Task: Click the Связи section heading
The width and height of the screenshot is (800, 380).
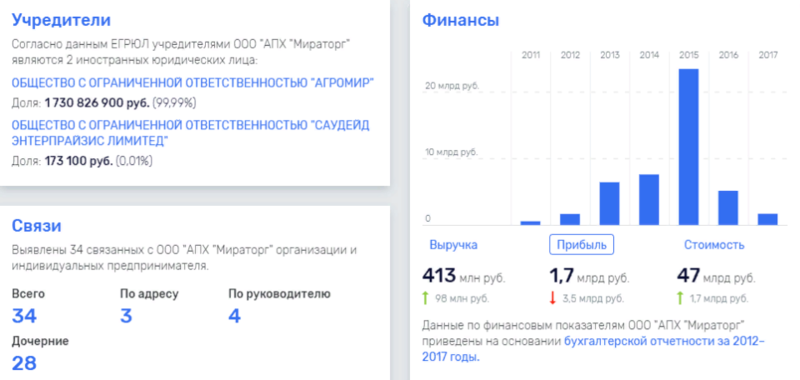Action: tap(36, 226)
